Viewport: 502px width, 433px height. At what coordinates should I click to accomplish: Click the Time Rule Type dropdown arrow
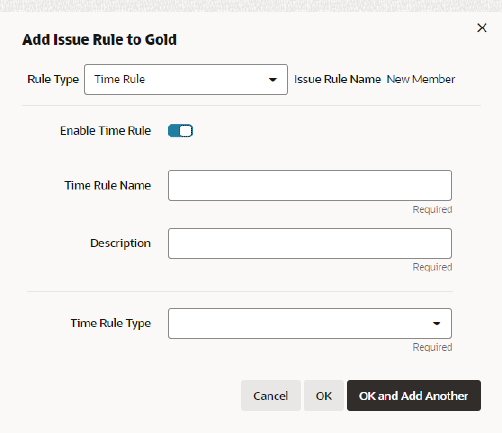(436, 323)
